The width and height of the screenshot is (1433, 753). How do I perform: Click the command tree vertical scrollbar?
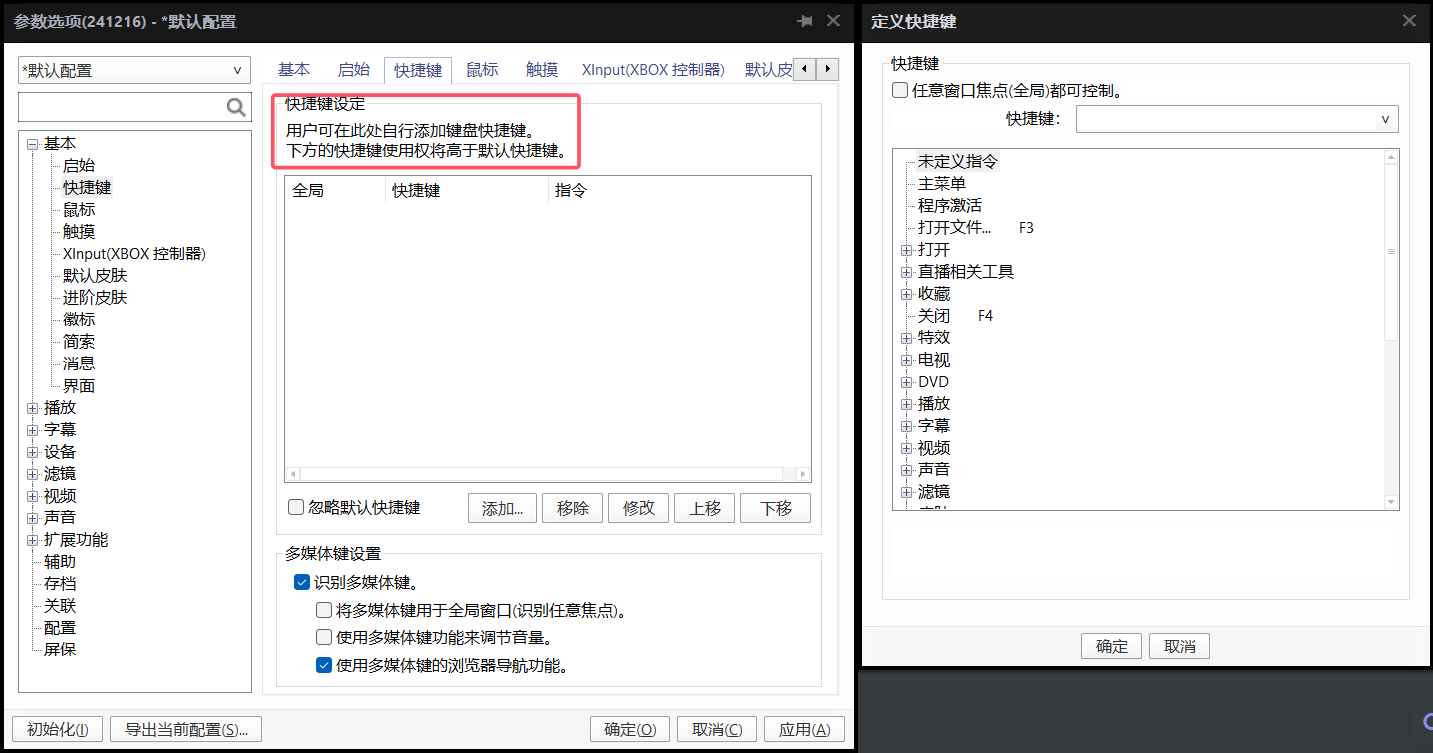tap(1390, 300)
